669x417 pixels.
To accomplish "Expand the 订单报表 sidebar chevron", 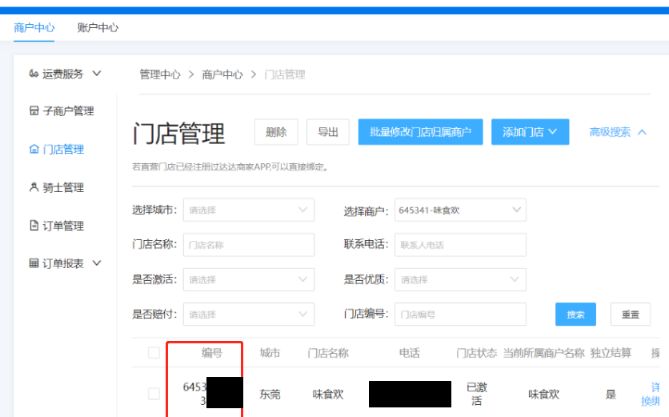I will click(x=97, y=263).
